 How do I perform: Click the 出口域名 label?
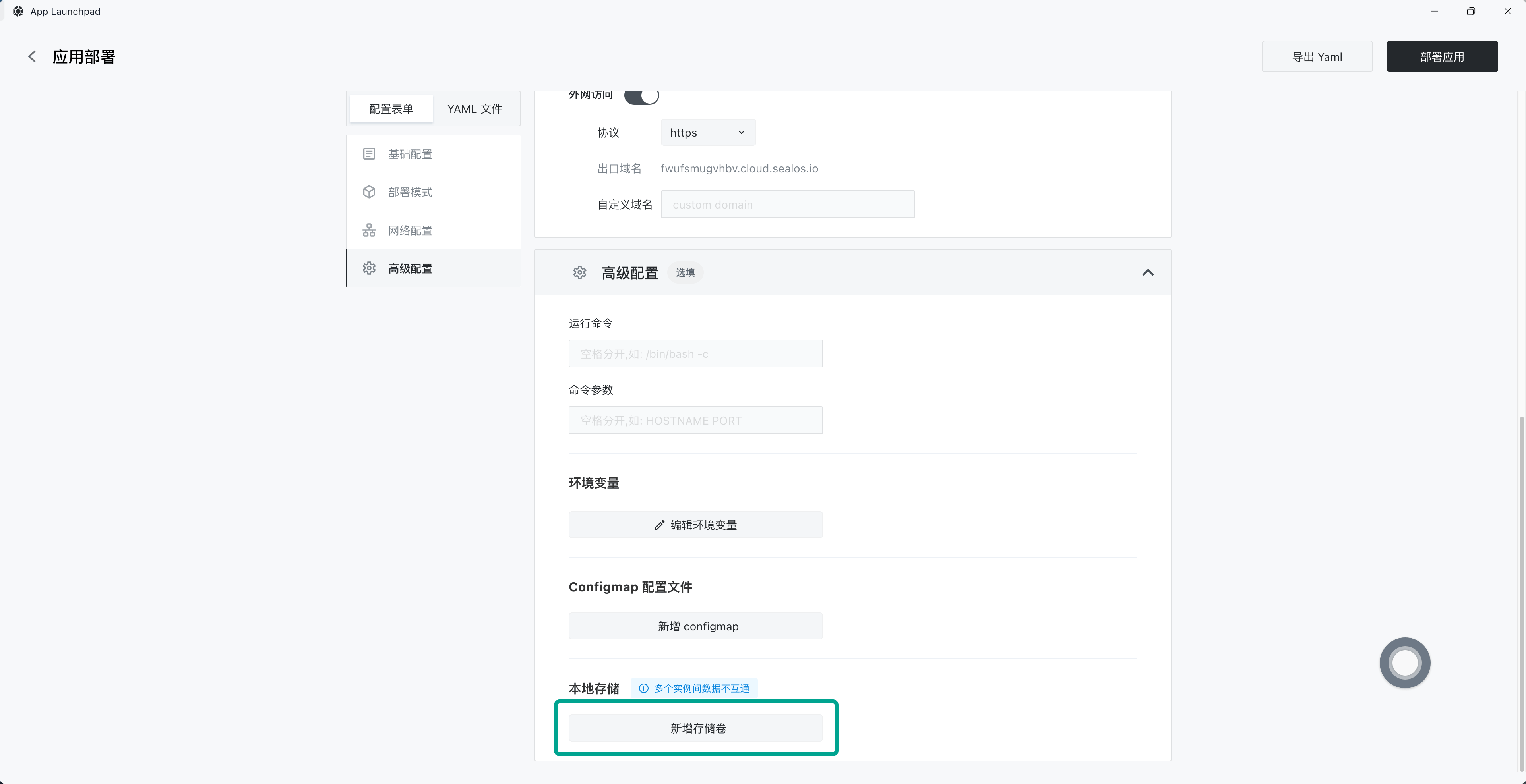(619, 169)
